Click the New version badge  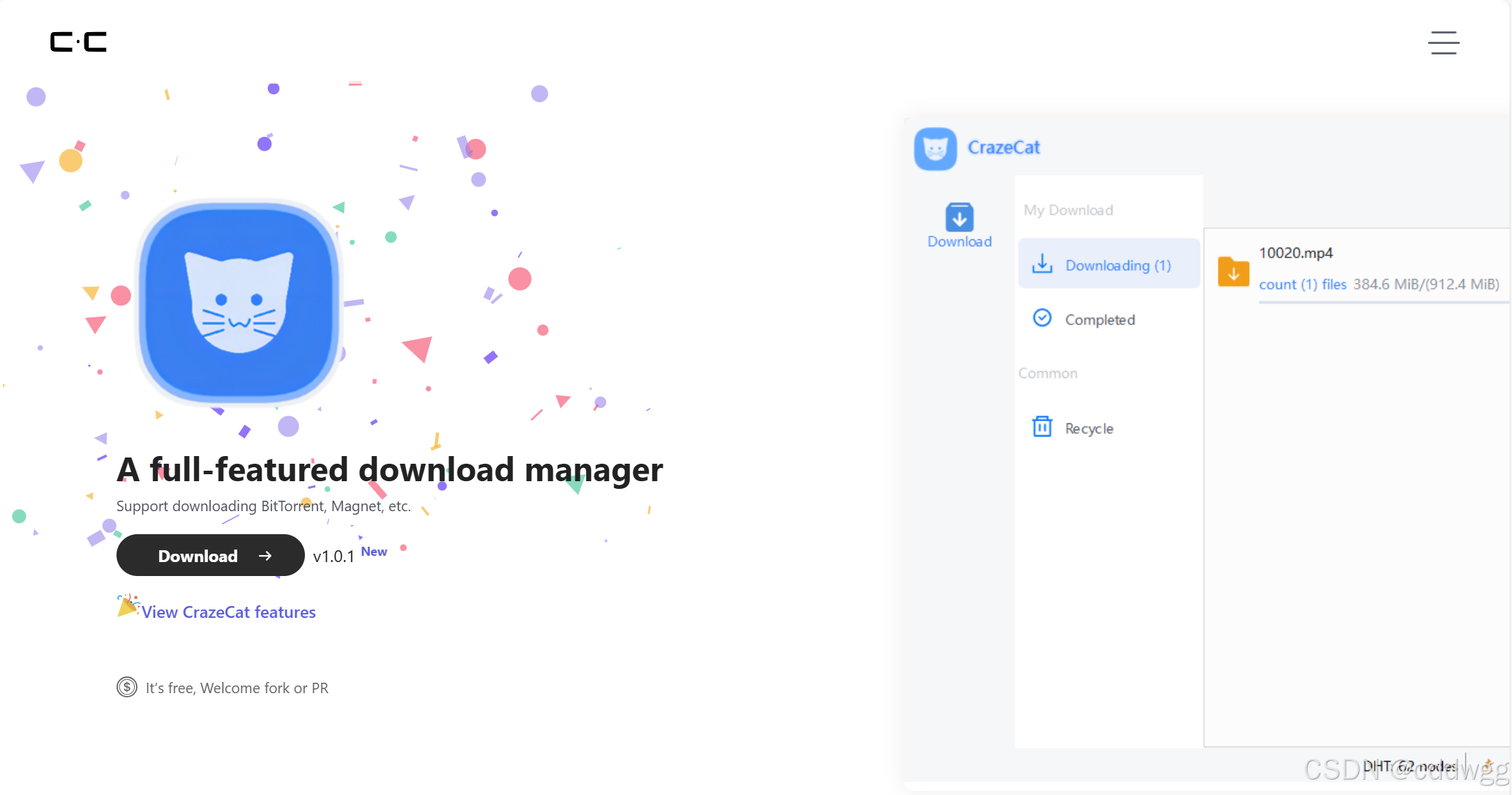point(374,552)
